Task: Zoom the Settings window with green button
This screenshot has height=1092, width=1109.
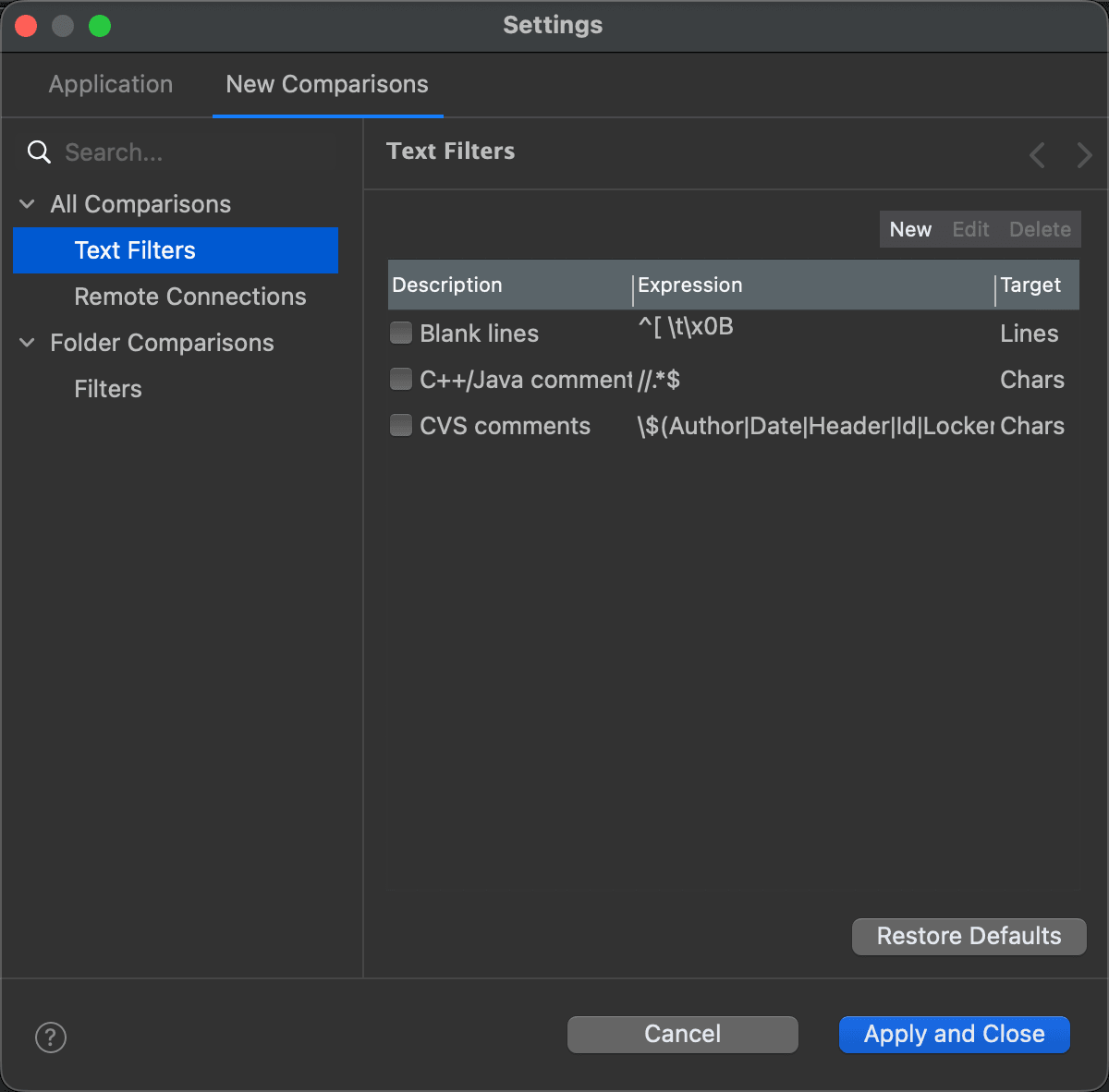Action: pyautogui.click(x=100, y=26)
